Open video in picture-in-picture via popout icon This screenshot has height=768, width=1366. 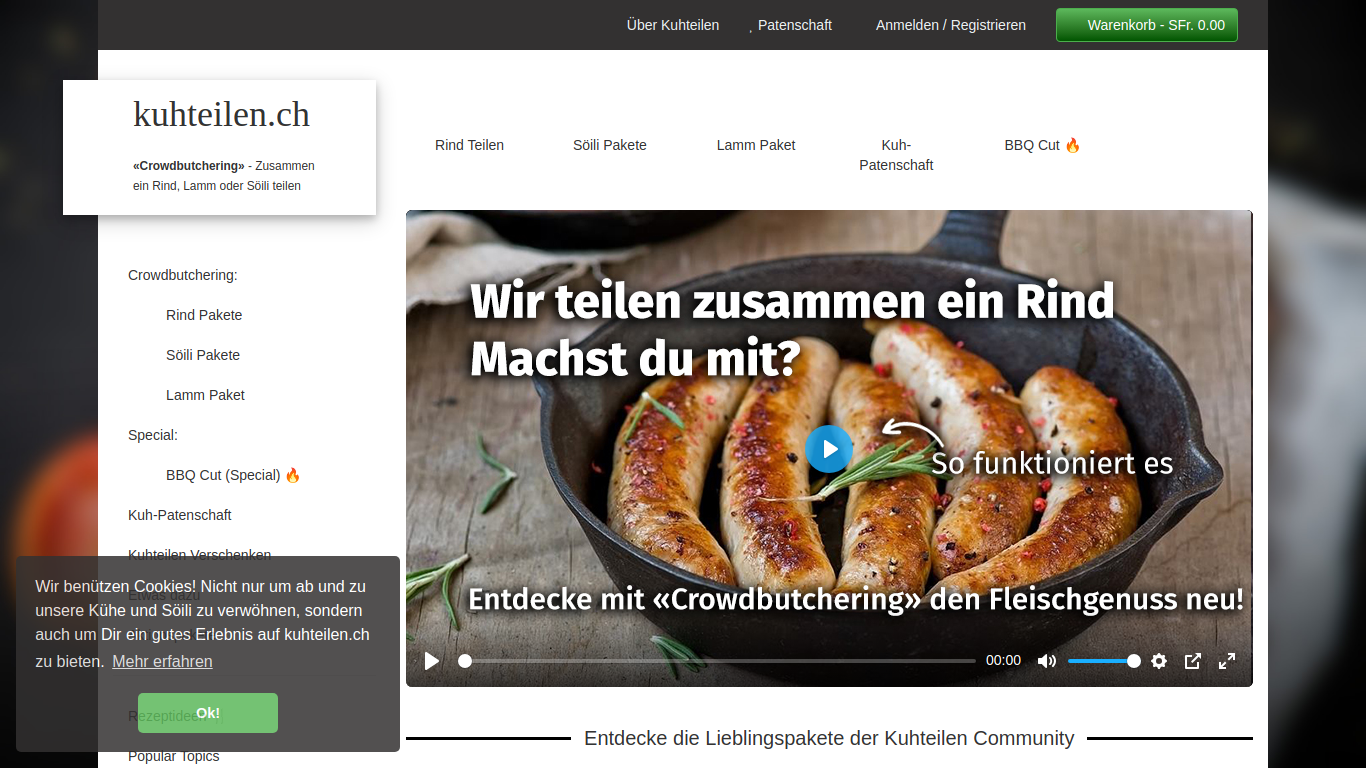tap(1193, 661)
